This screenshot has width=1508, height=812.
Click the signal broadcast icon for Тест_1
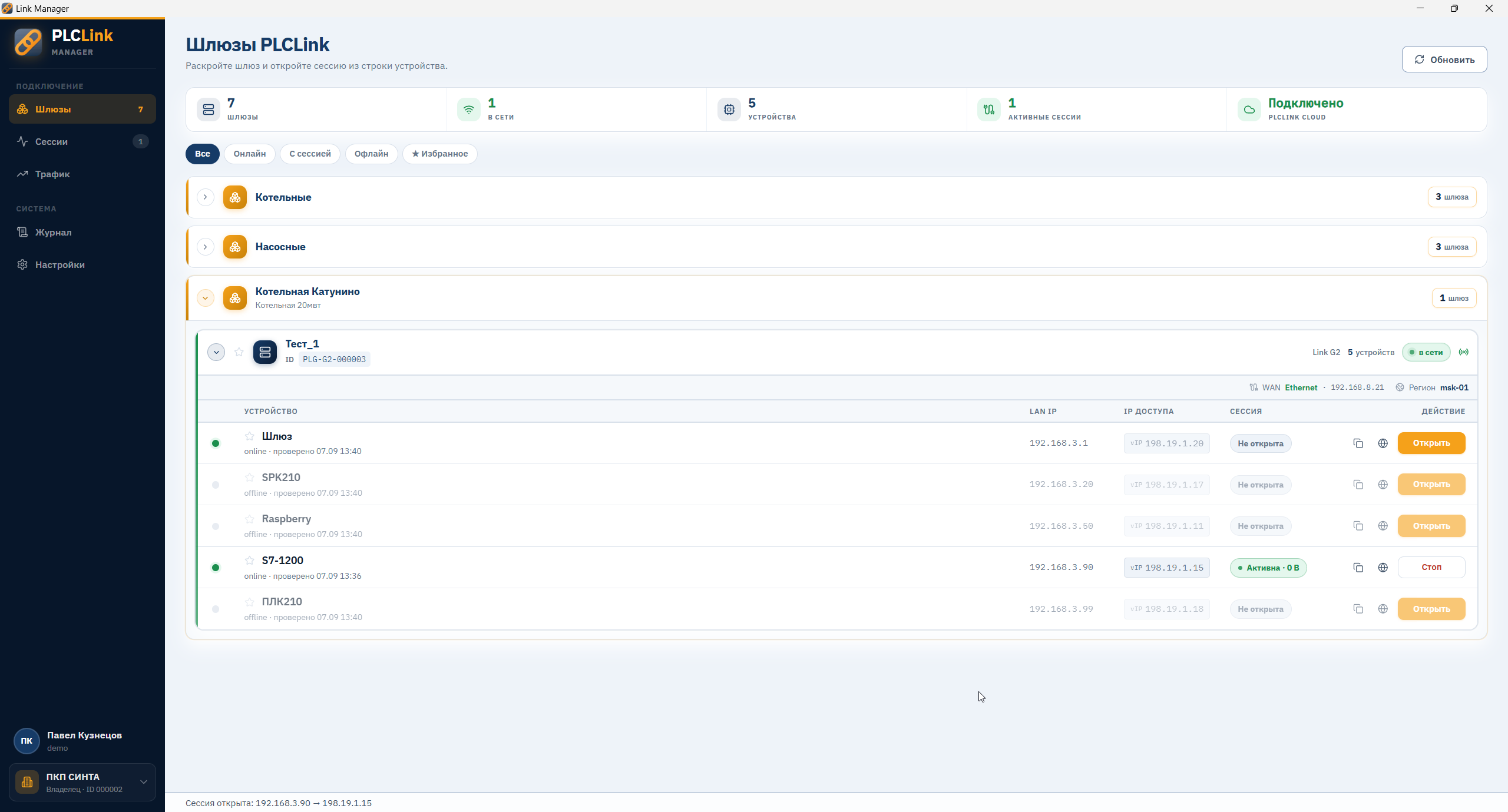1463,352
